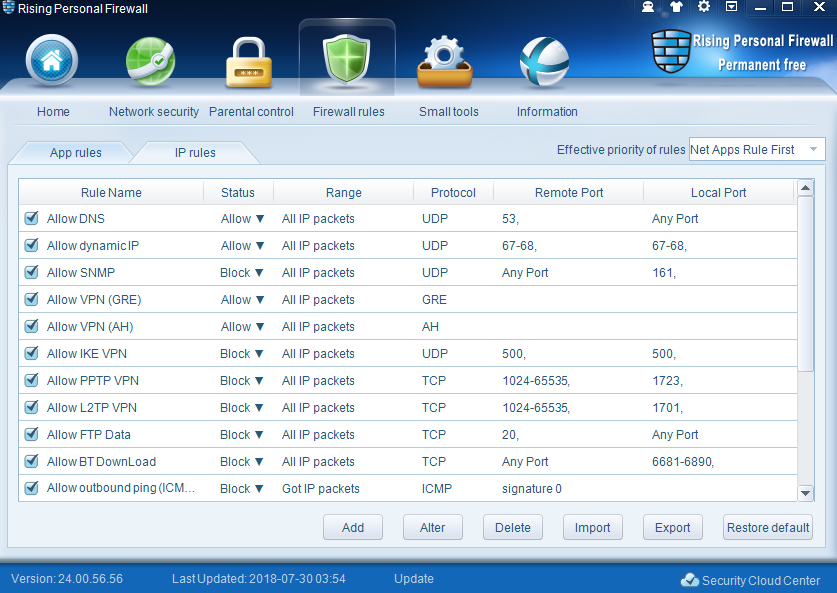Toggle the Allow outbound ping checkbox
This screenshot has height=593, width=837.
(31, 488)
